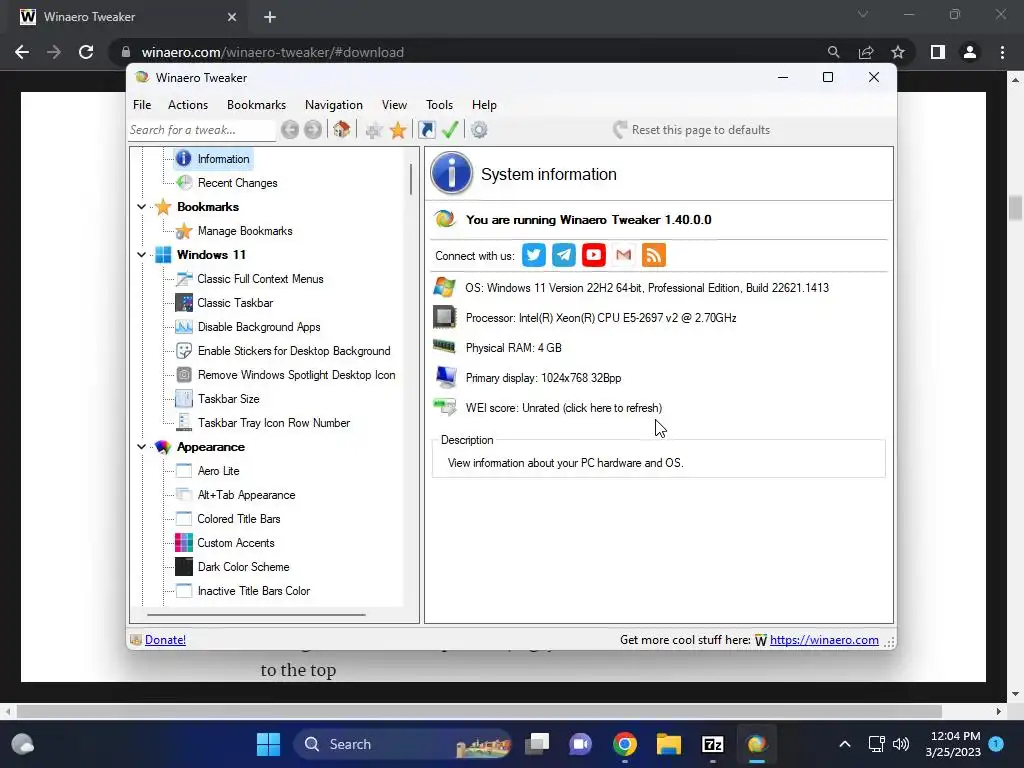Click Reset this page to defaults

692,130
